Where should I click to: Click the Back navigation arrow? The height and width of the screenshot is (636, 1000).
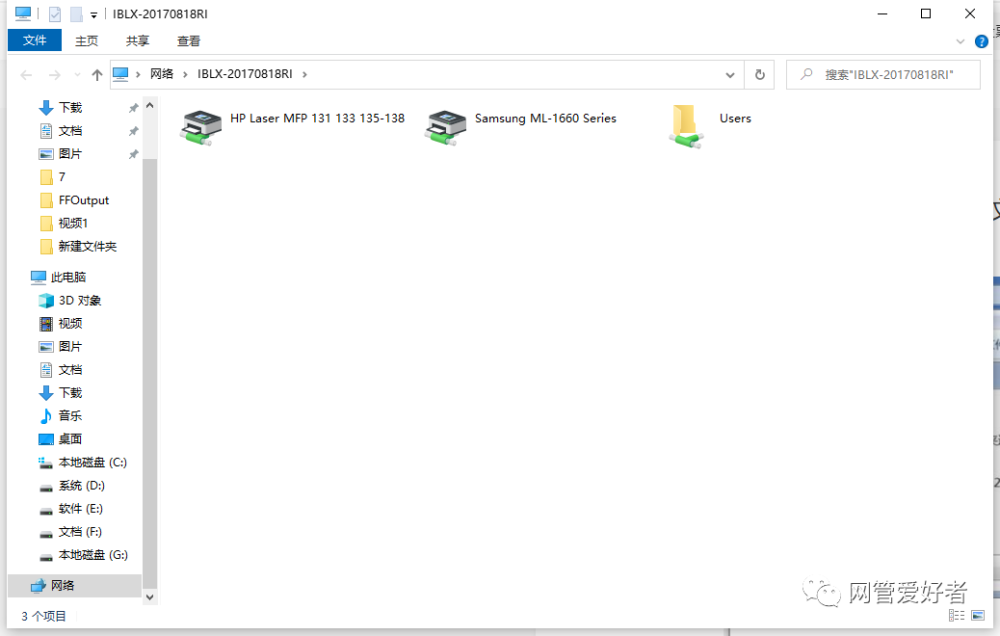point(26,75)
